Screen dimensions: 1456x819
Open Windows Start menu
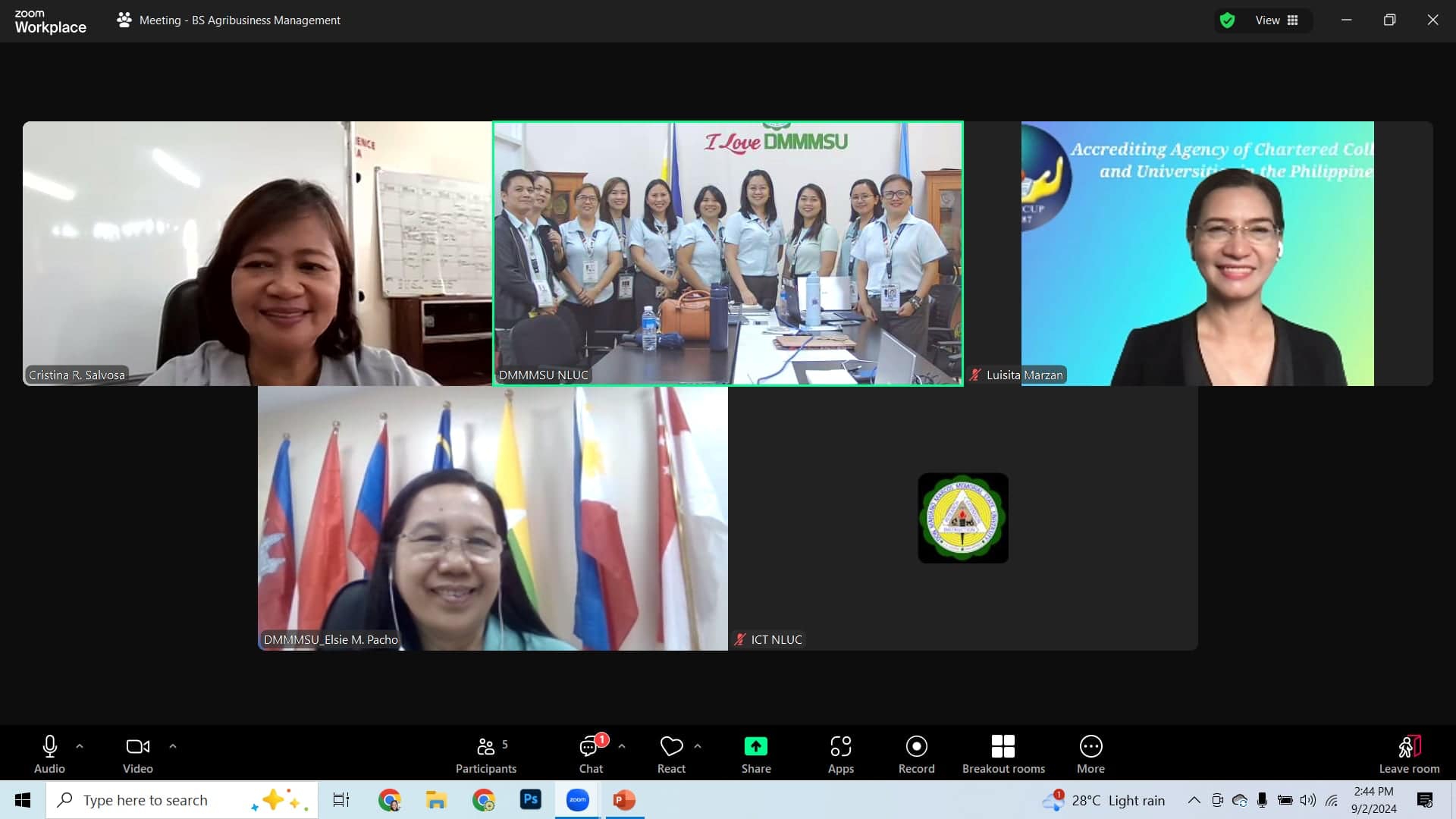(23, 800)
